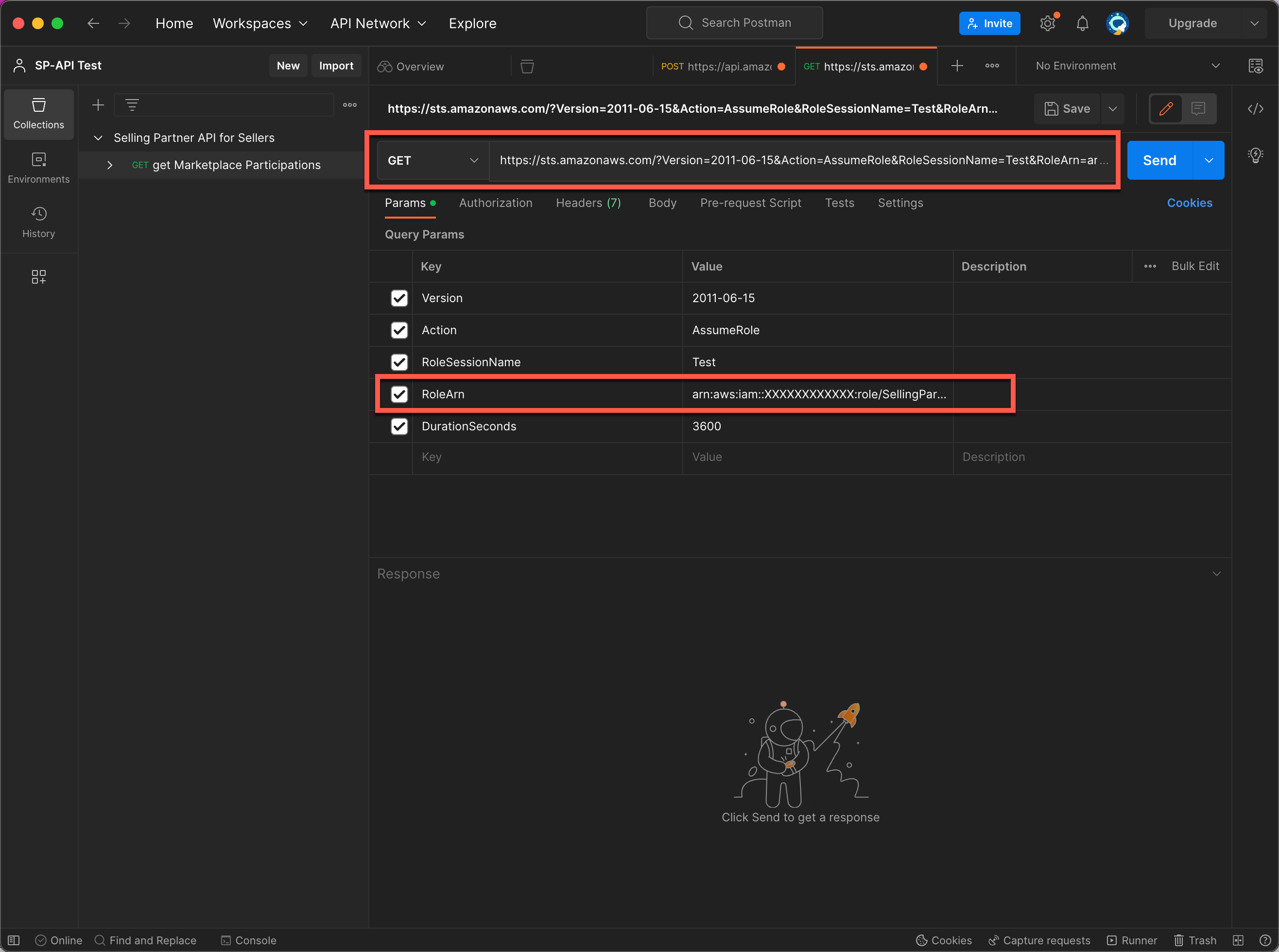The image size is (1279, 952).
Task: Disable the DurationSeconds parameter
Action: (x=399, y=426)
